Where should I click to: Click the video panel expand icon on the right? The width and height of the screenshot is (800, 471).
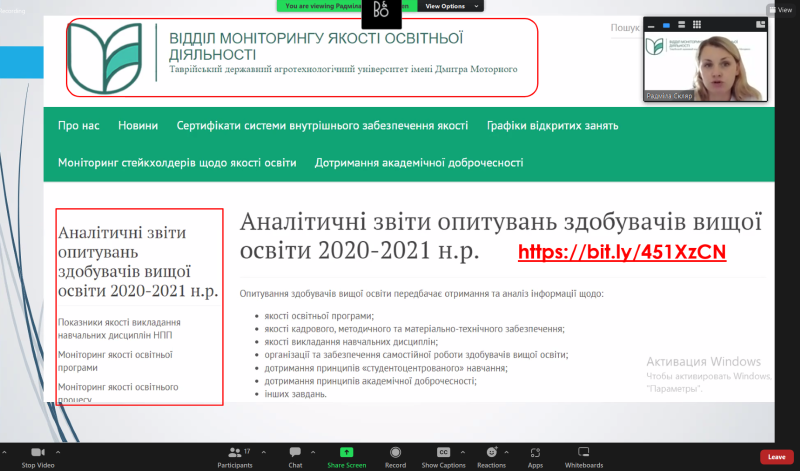[x=760, y=24]
